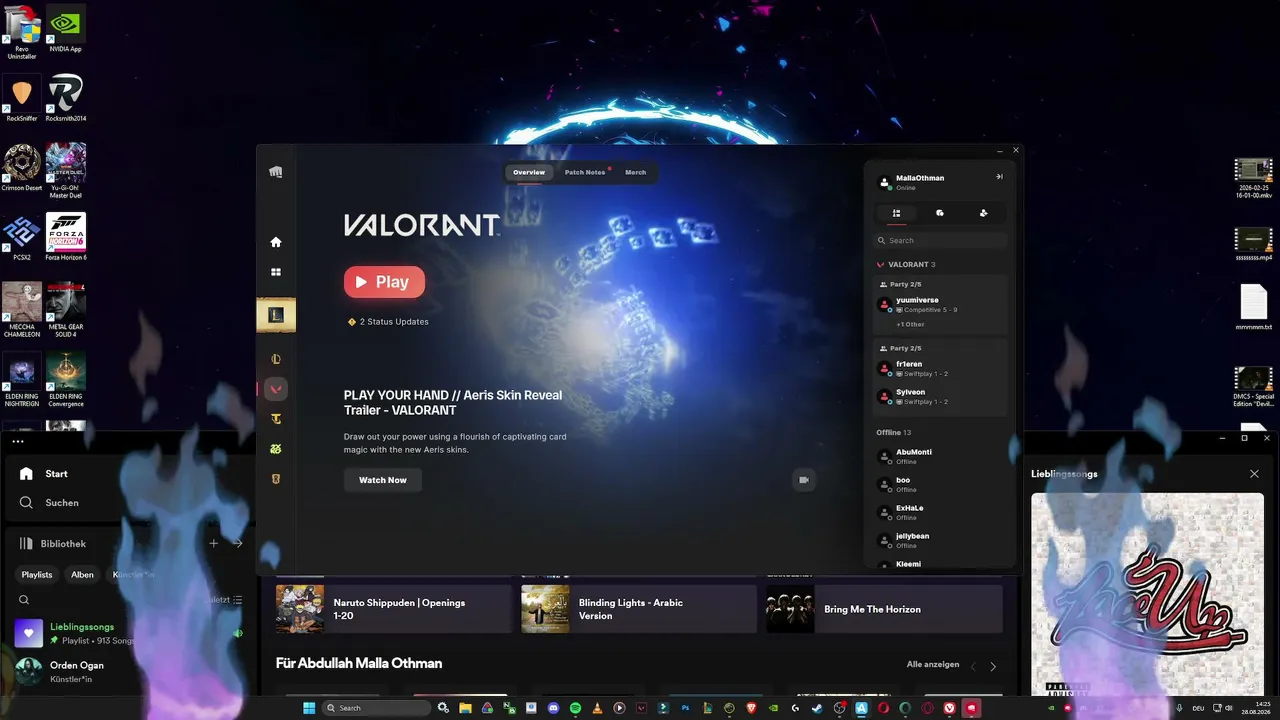Open Spotify from the taskbar
This screenshot has width=1280, height=720.
point(575,708)
